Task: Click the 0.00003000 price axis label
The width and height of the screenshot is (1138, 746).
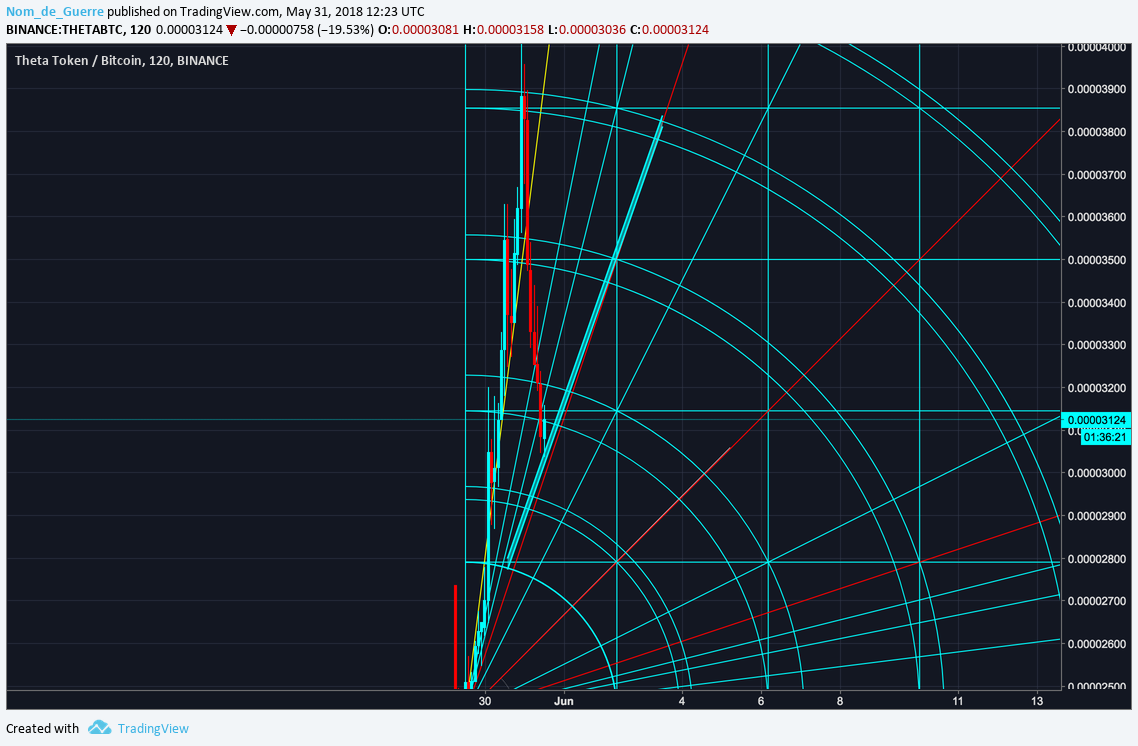Action: (x=1097, y=473)
